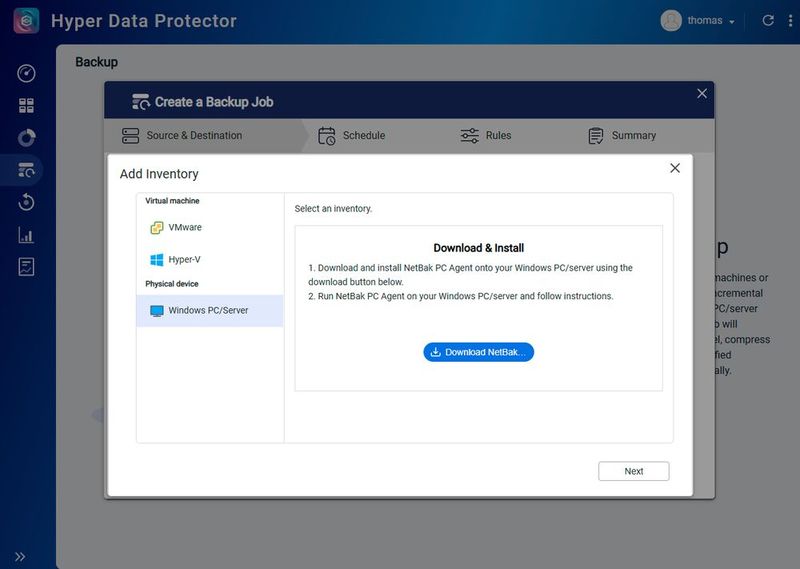Click the Schedule calendar icon

click(327, 136)
